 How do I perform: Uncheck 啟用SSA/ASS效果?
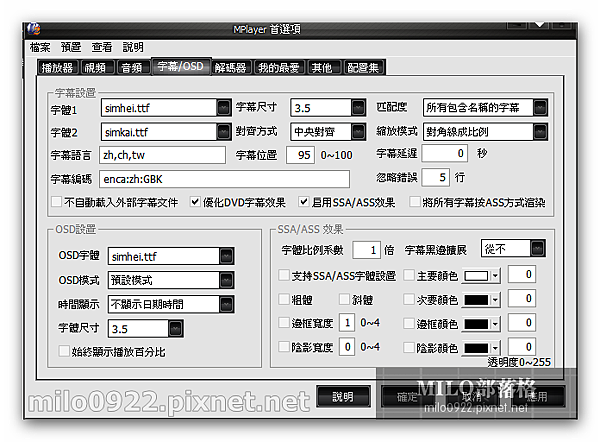coord(303,202)
